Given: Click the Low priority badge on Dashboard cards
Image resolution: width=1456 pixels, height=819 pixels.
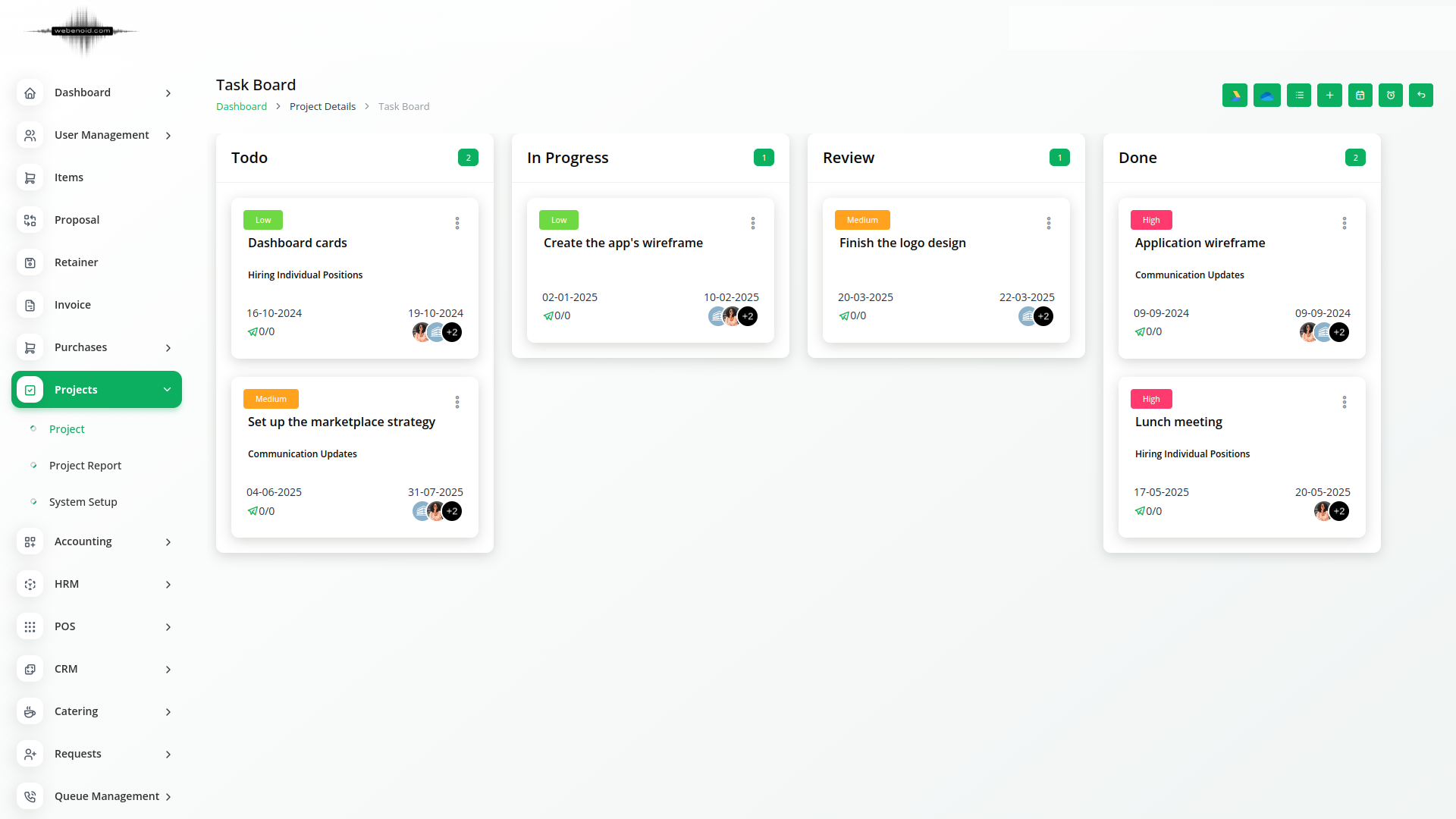Looking at the screenshot, I should point(263,220).
